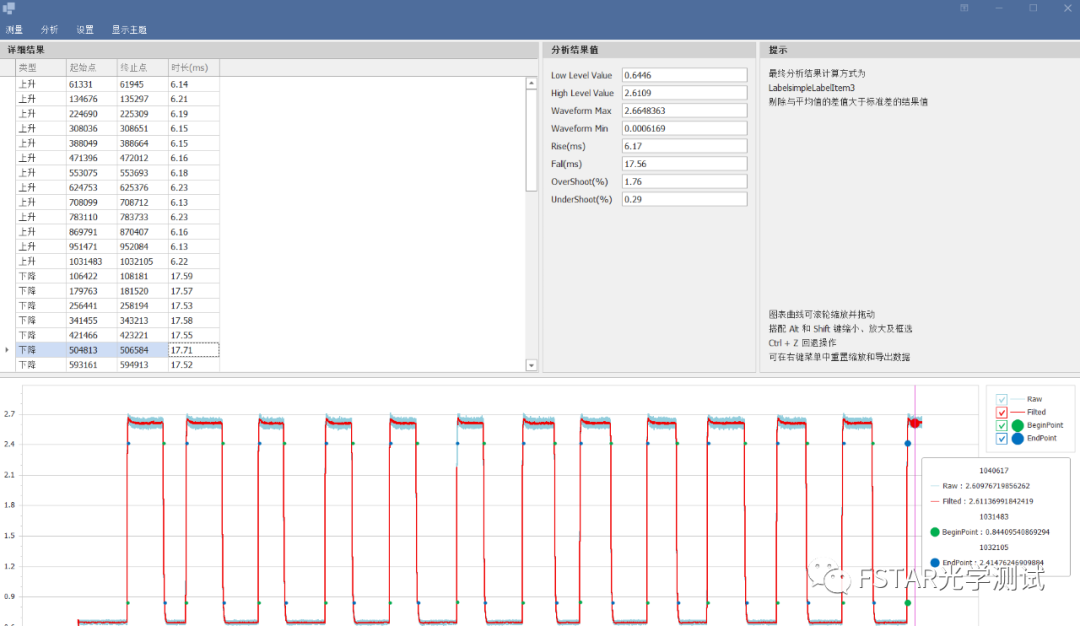Click the red Filted legend line sample

click(1017, 412)
